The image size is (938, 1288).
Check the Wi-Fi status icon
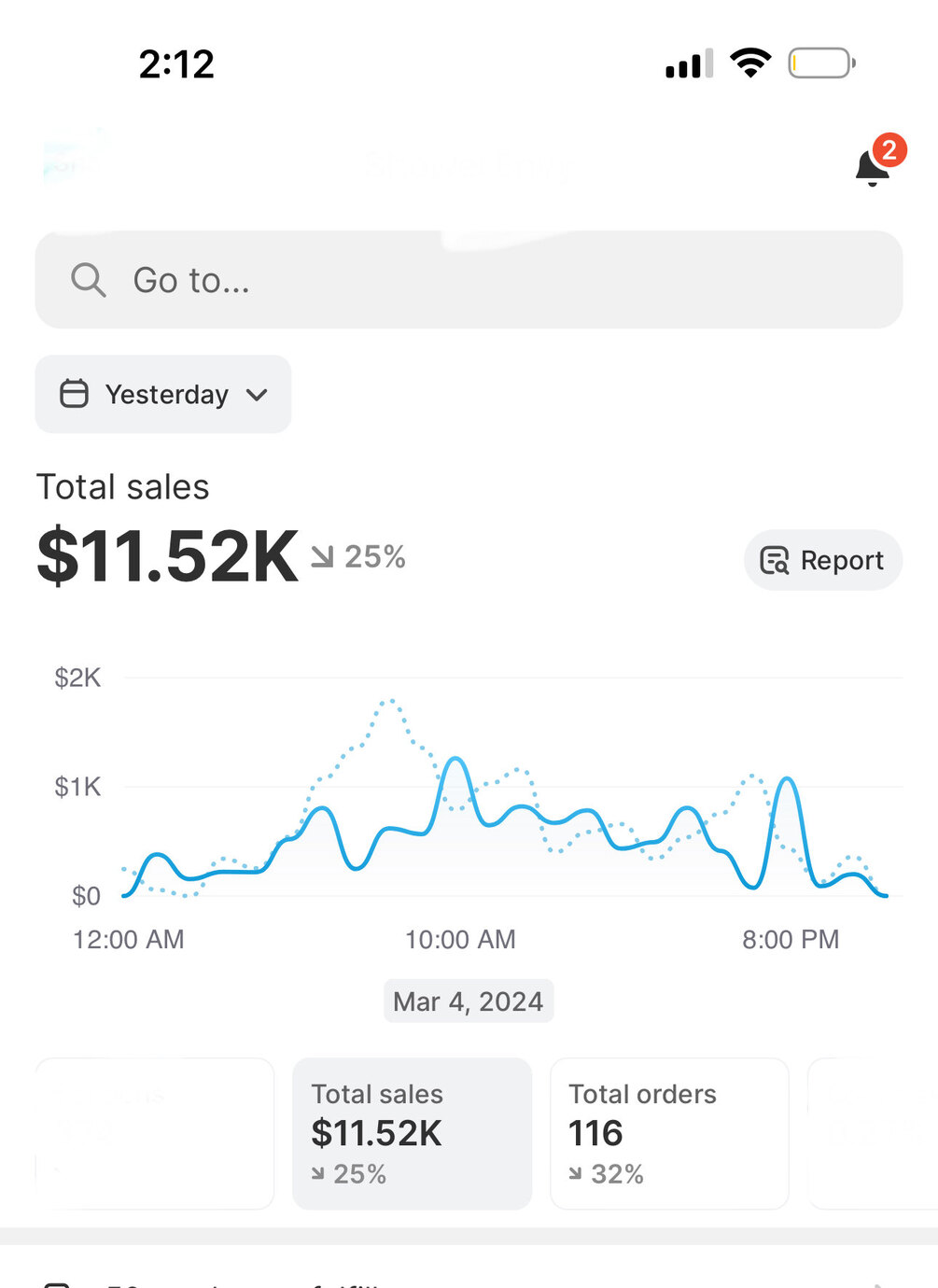(750, 63)
